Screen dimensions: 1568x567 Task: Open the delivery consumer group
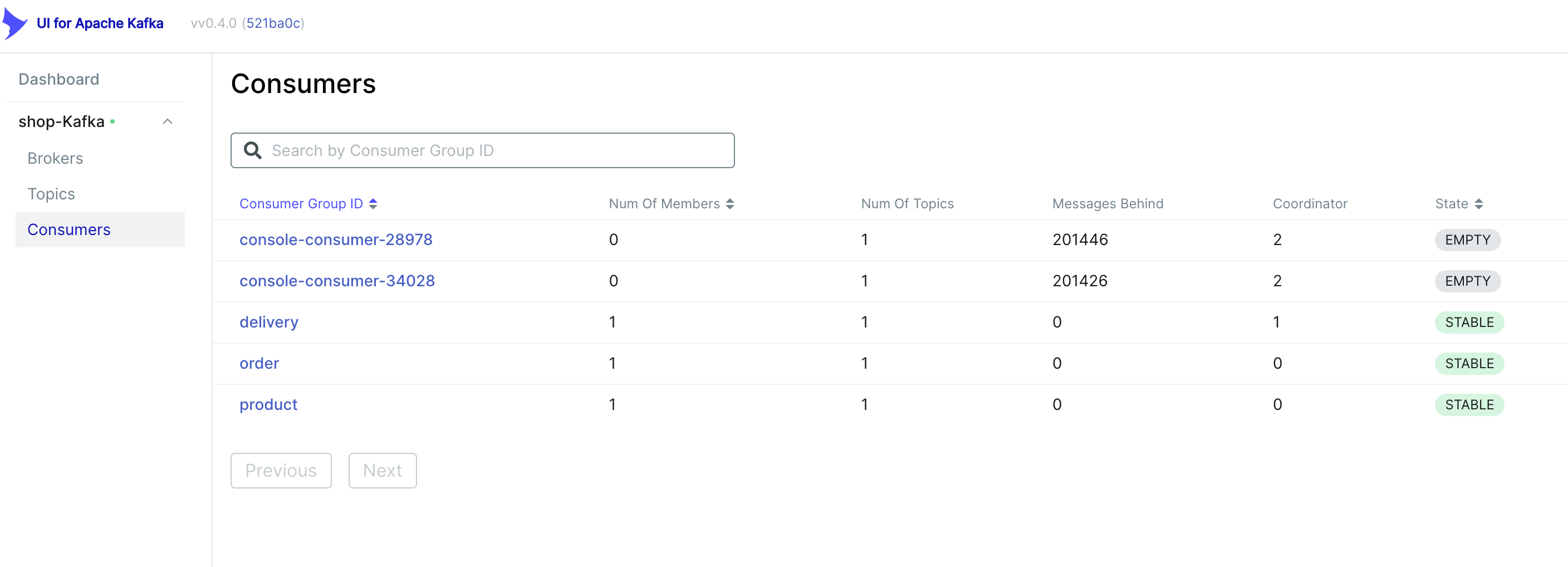269,322
